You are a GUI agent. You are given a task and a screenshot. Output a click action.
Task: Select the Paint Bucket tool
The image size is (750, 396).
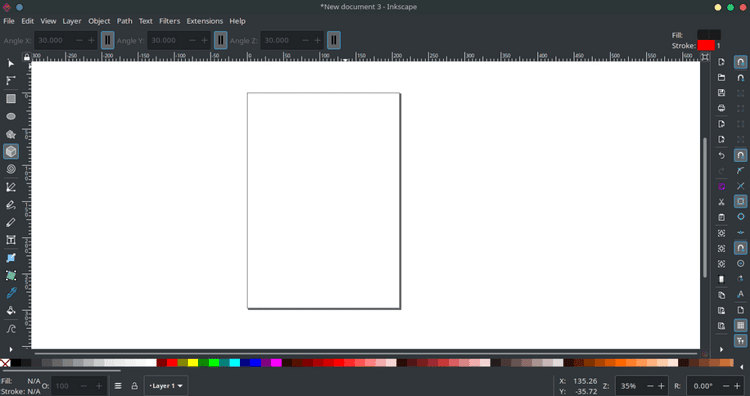(x=11, y=311)
